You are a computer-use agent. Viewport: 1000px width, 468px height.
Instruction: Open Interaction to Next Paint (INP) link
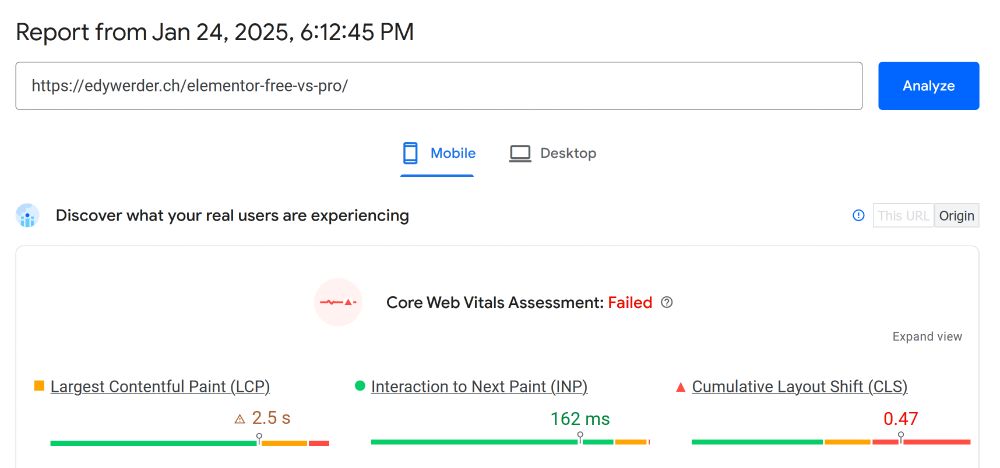[x=479, y=386]
